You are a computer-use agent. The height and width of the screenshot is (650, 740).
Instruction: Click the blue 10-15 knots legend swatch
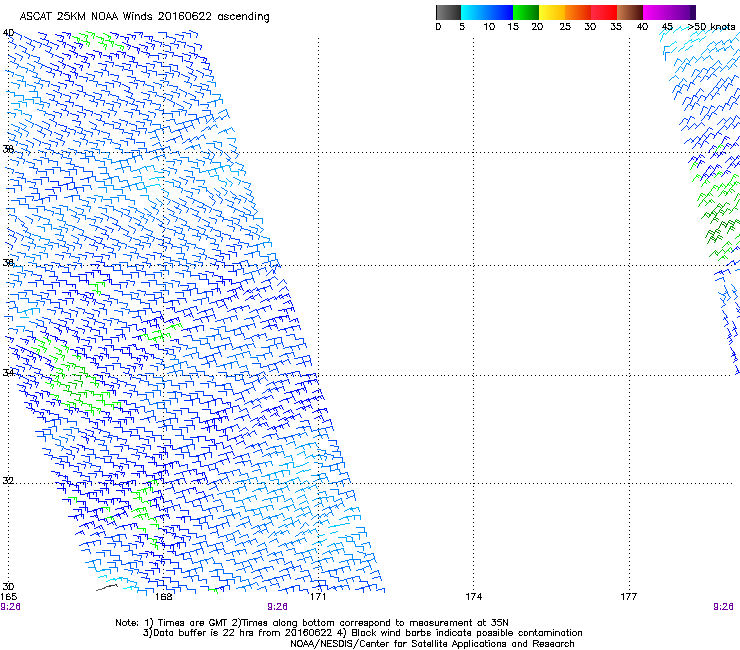(500, 12)
